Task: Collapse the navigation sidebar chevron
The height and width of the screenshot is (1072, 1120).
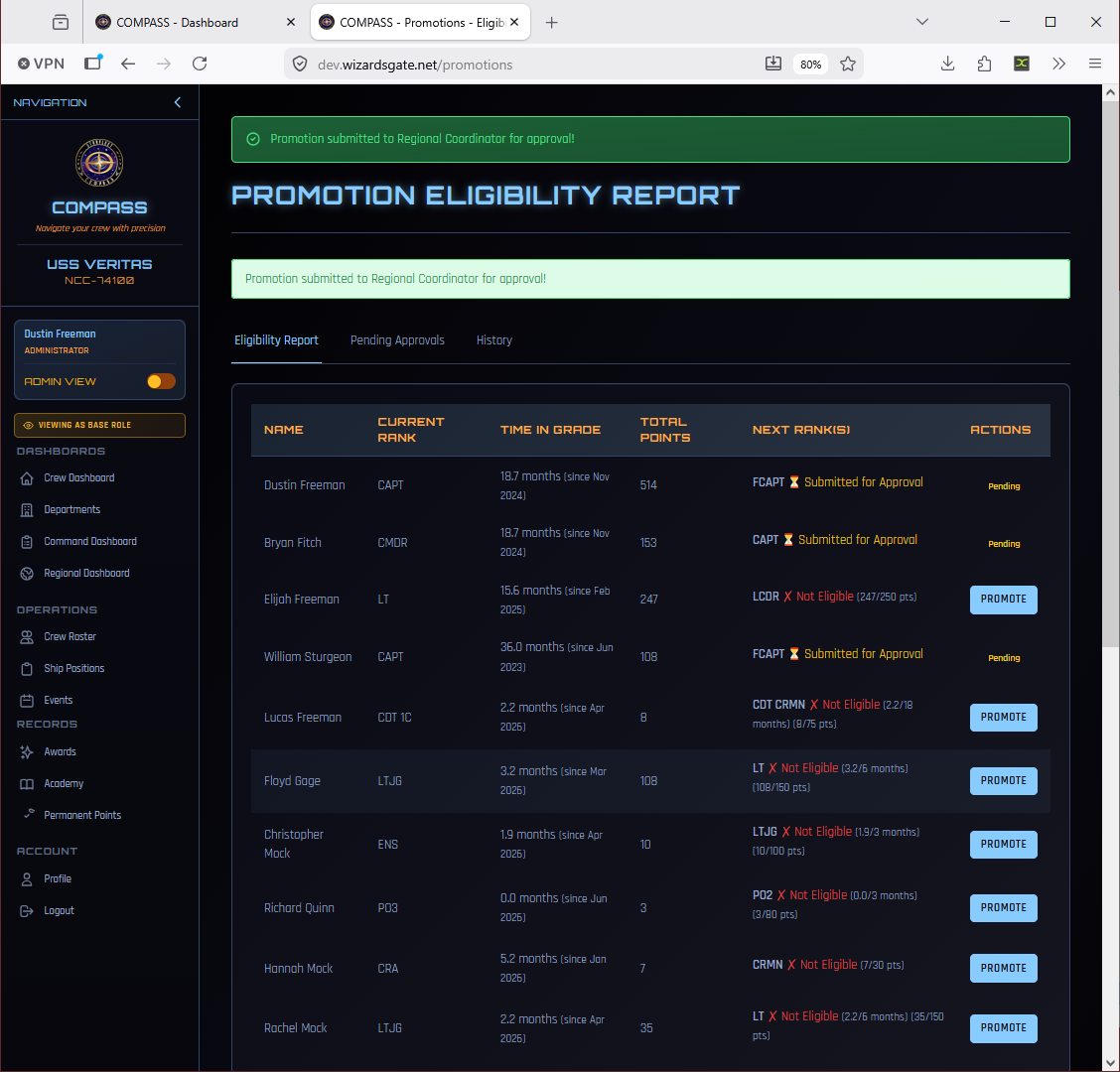Action: (x=177, y=102)
